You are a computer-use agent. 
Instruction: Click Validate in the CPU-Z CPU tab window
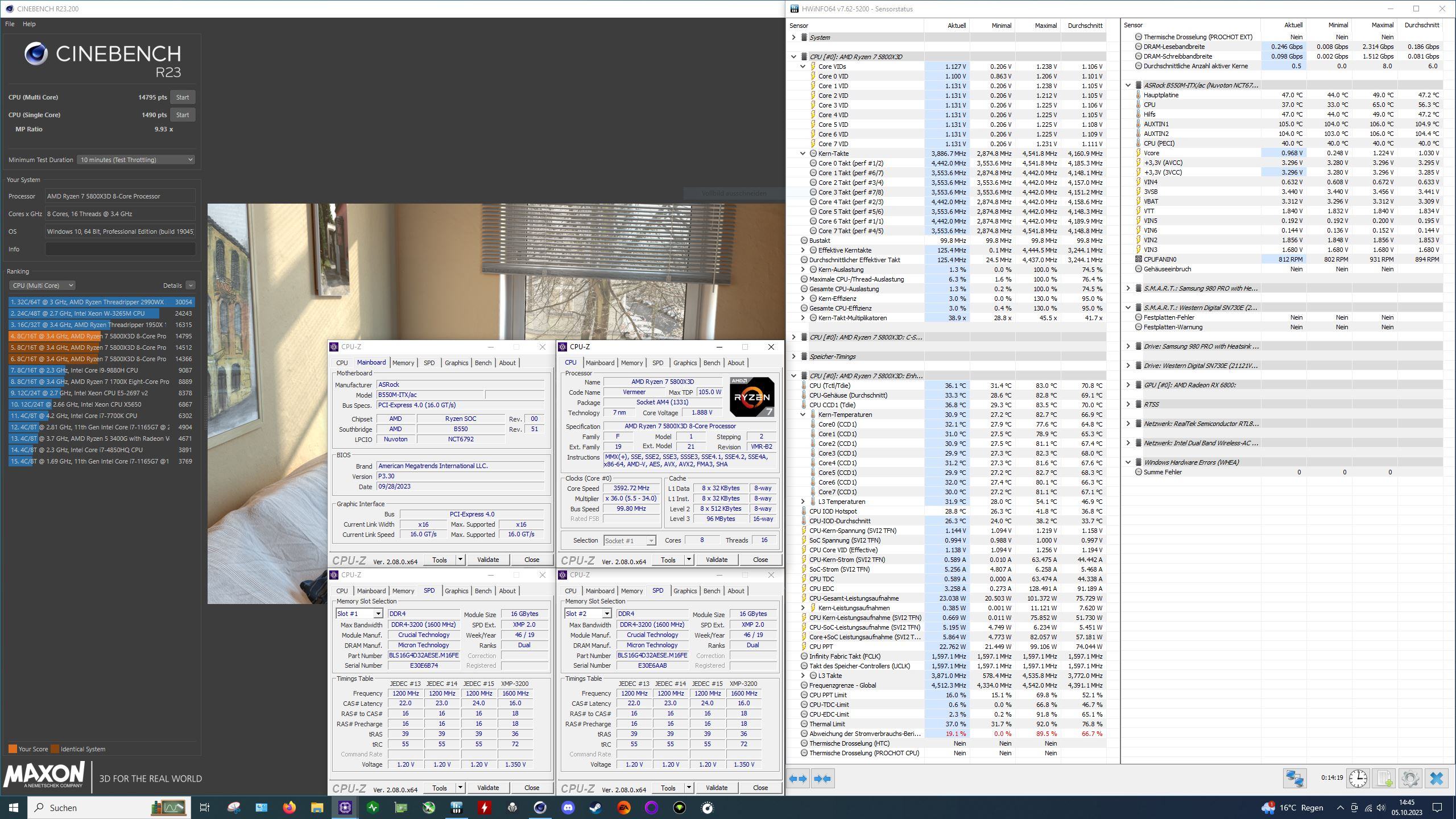716,560
